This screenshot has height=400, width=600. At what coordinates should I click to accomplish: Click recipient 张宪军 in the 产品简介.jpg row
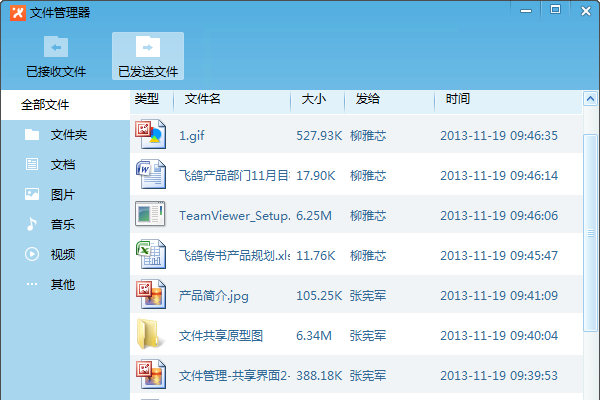point(368,296)
